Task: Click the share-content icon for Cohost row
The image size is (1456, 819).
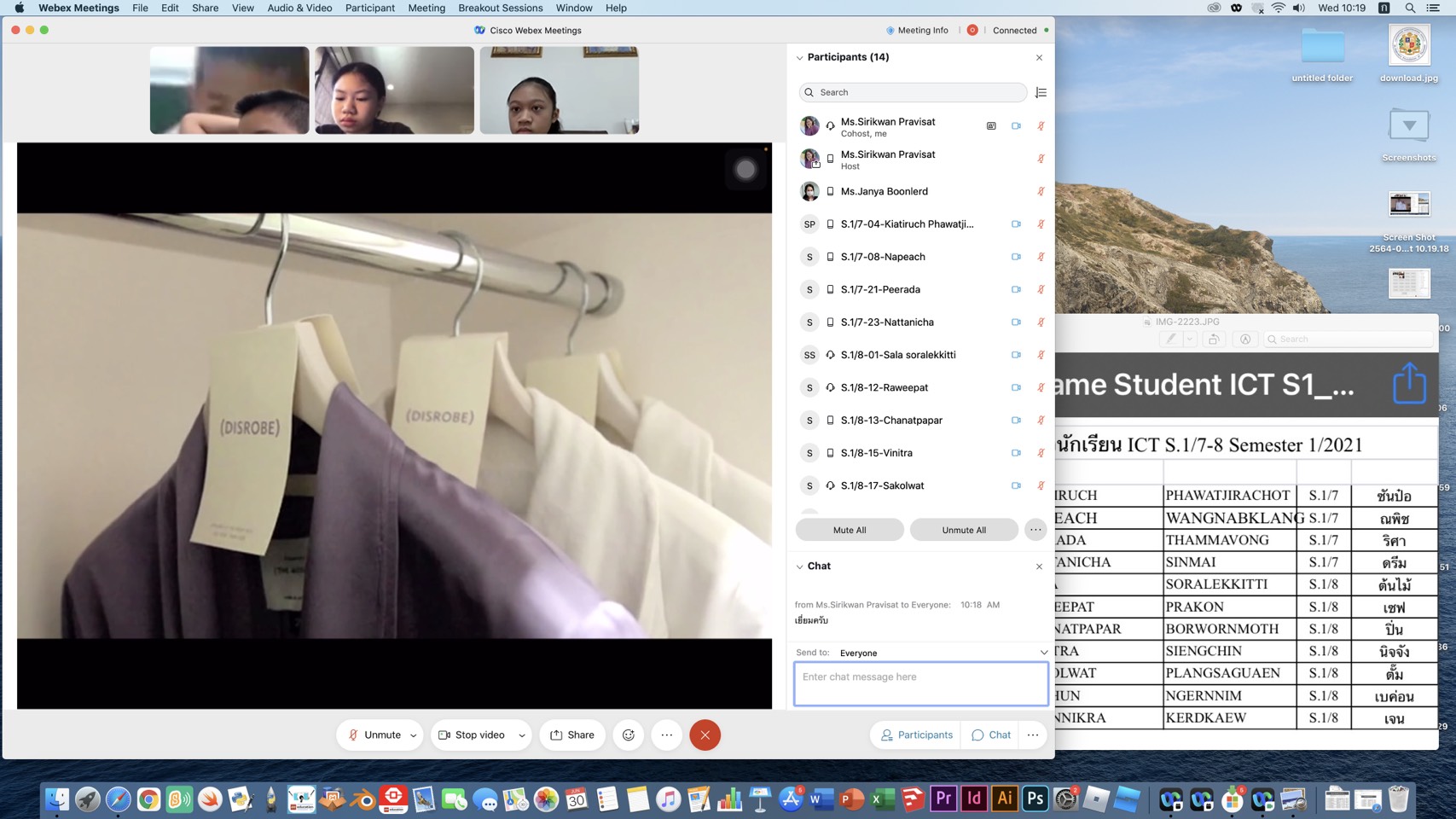Action: [991, 126]
